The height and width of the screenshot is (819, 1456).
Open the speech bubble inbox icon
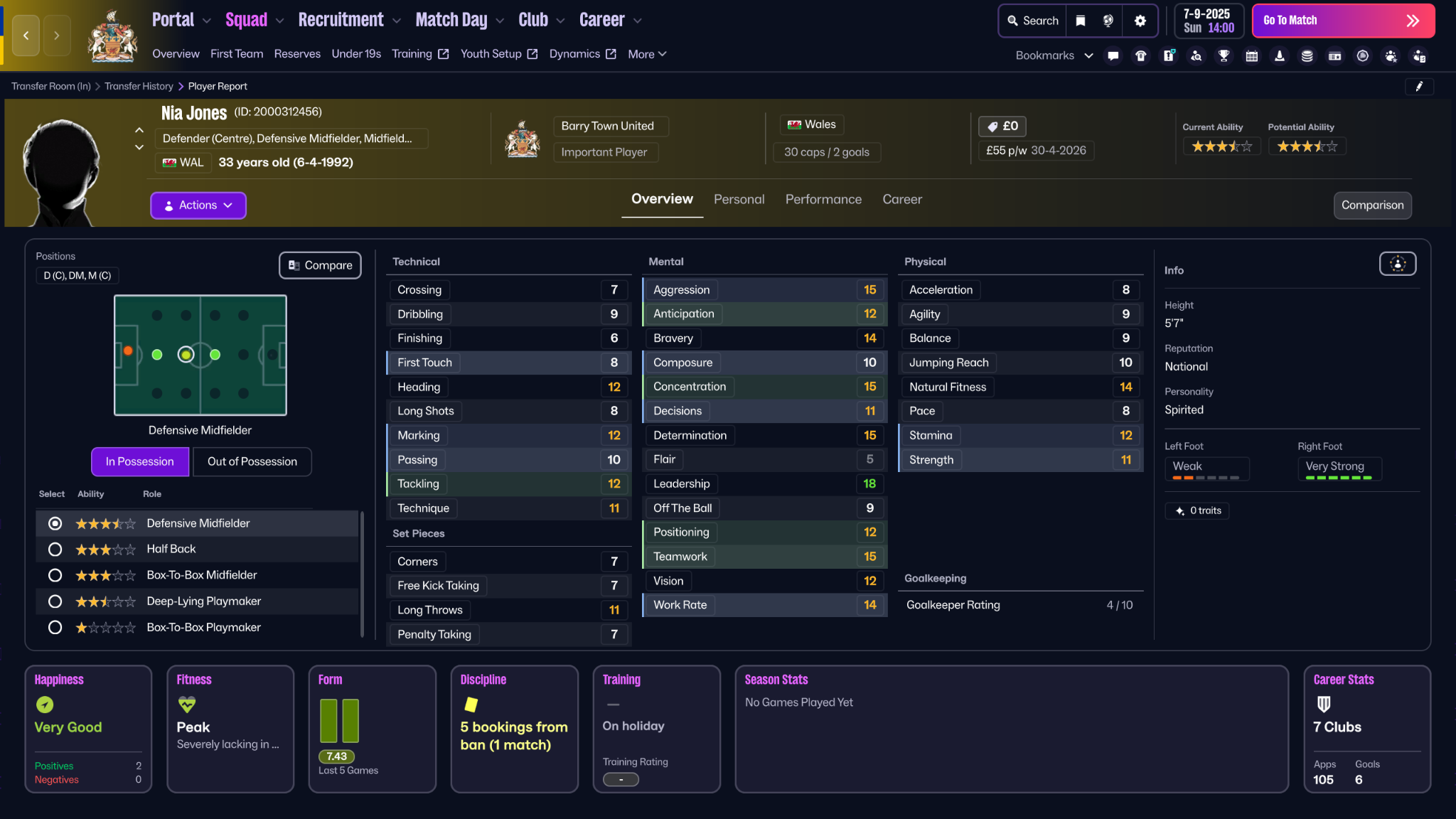pyautogui.click(x=1113, y=55)
